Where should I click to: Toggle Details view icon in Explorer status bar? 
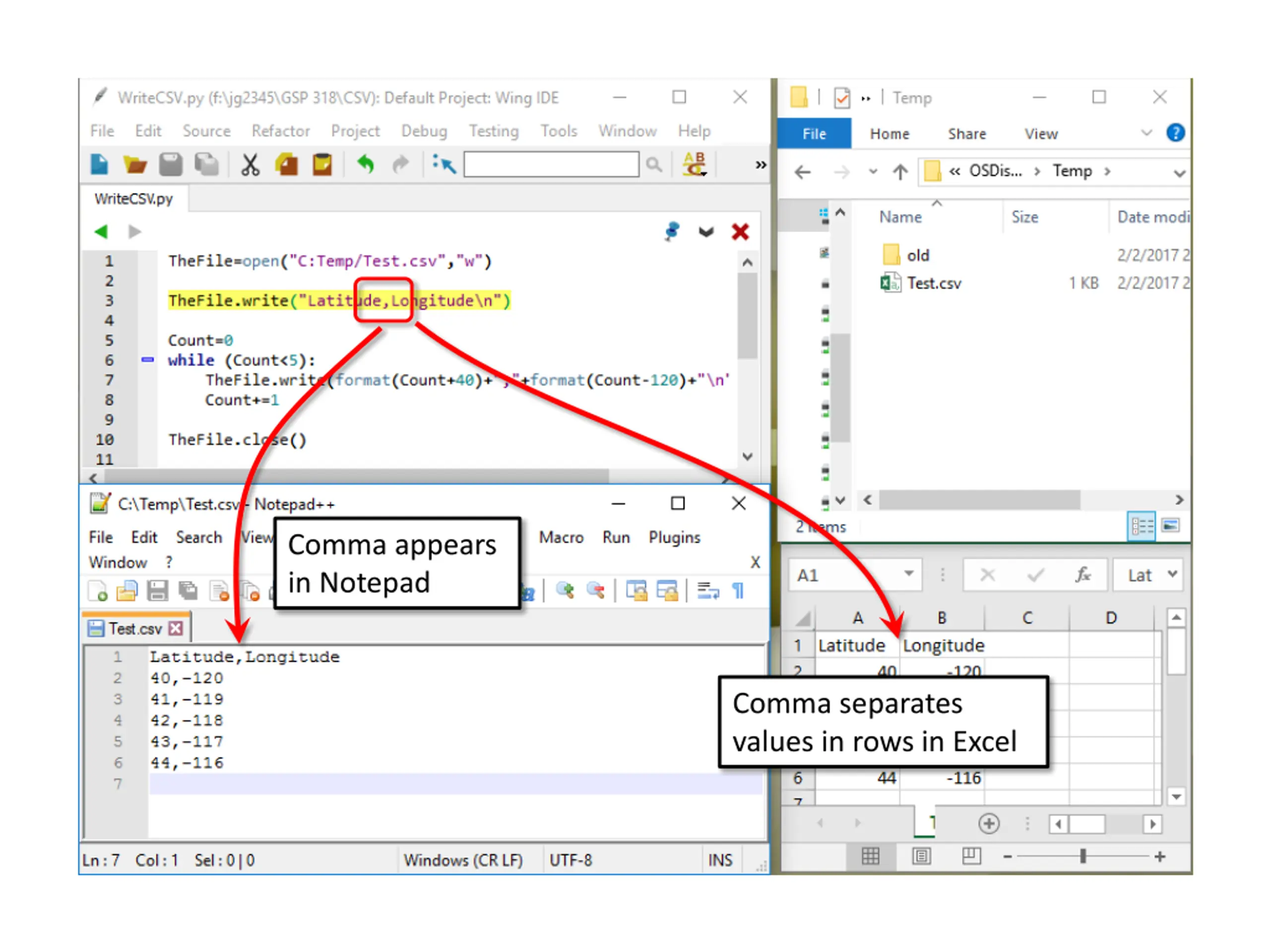click(1142, 526)
